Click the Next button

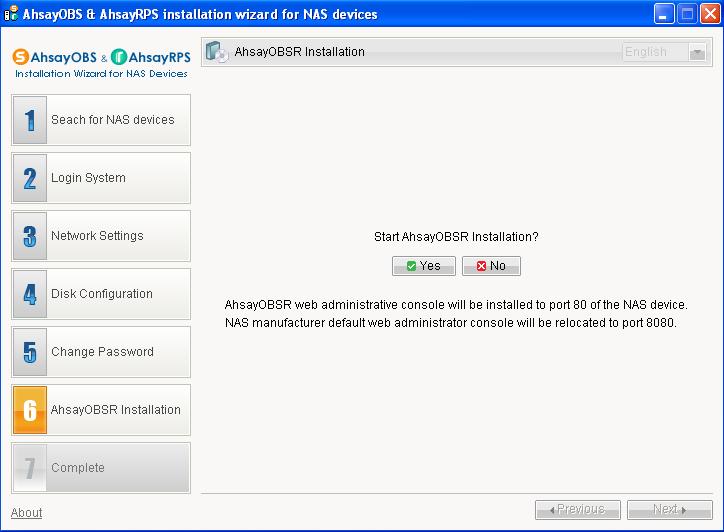coord(670,509)
